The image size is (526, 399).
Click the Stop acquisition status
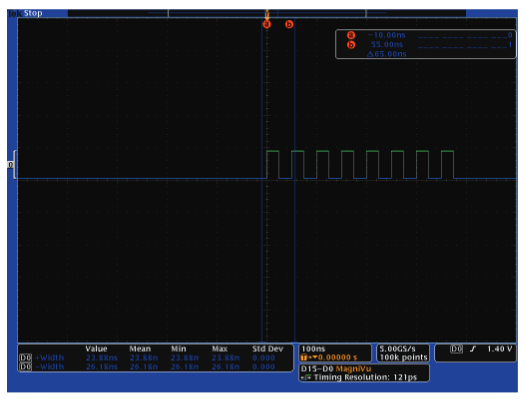(33, 13)
